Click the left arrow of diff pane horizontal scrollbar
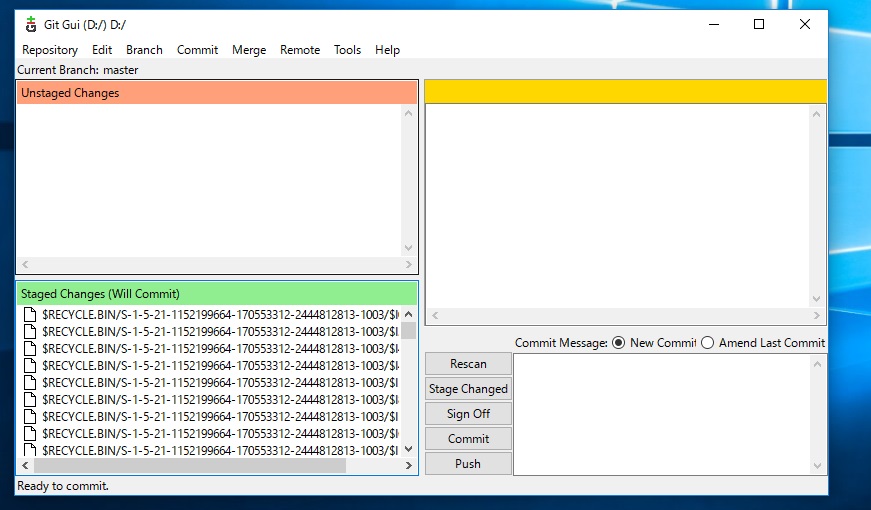This screenshot has width=871, height=510. point(435,316)
